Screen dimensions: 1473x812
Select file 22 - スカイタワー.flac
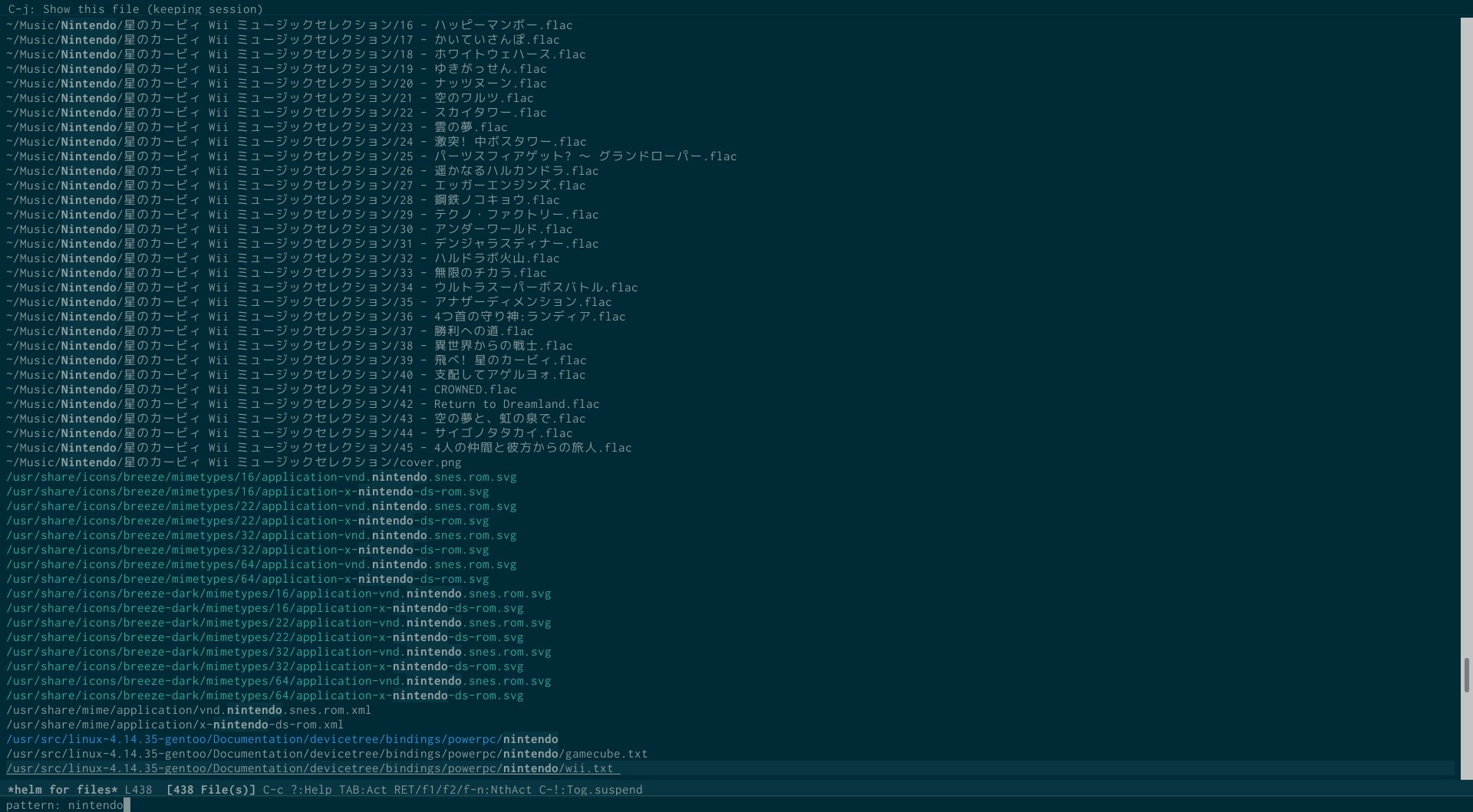click(277, 113)
